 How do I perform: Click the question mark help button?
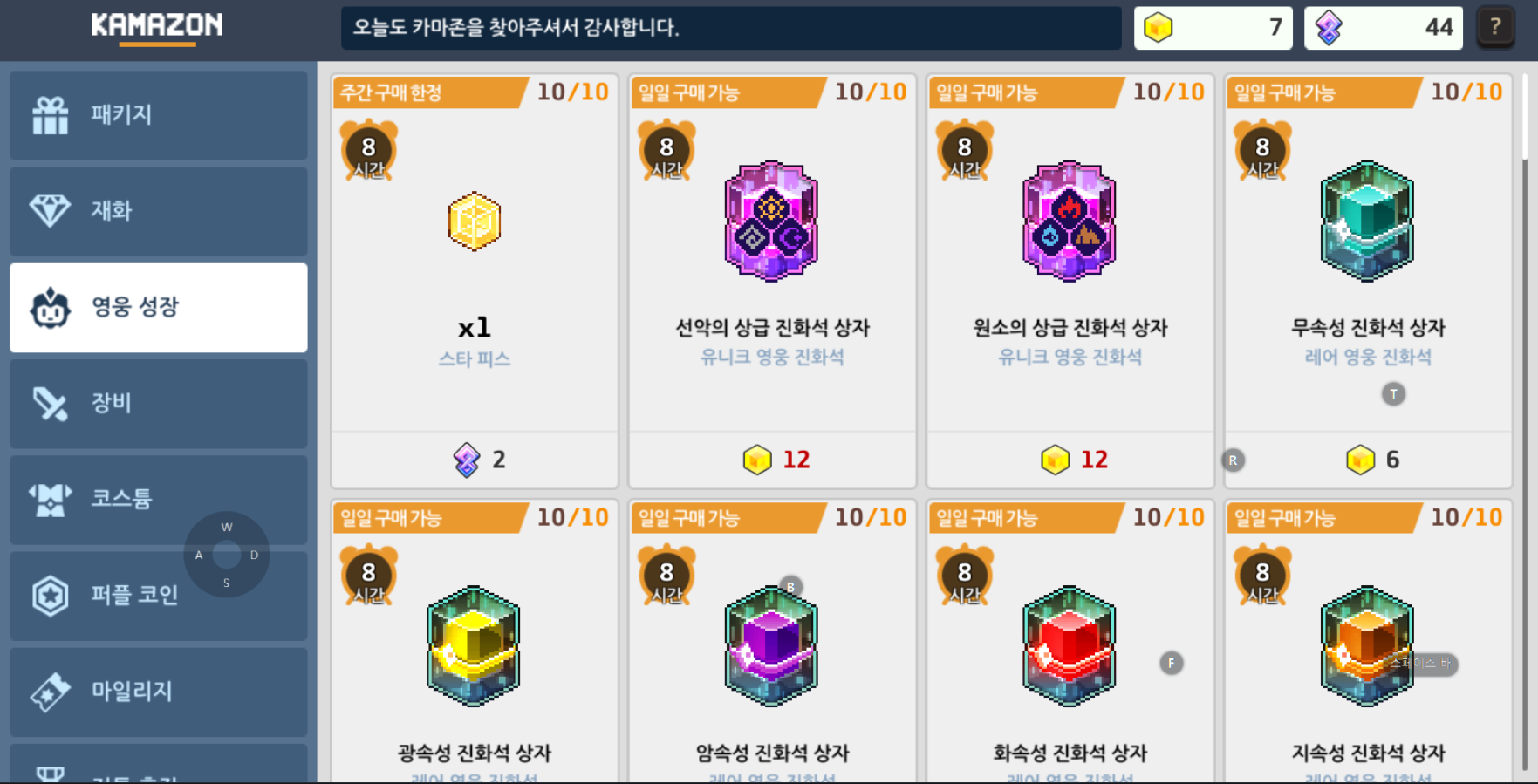coord(1495,28)
